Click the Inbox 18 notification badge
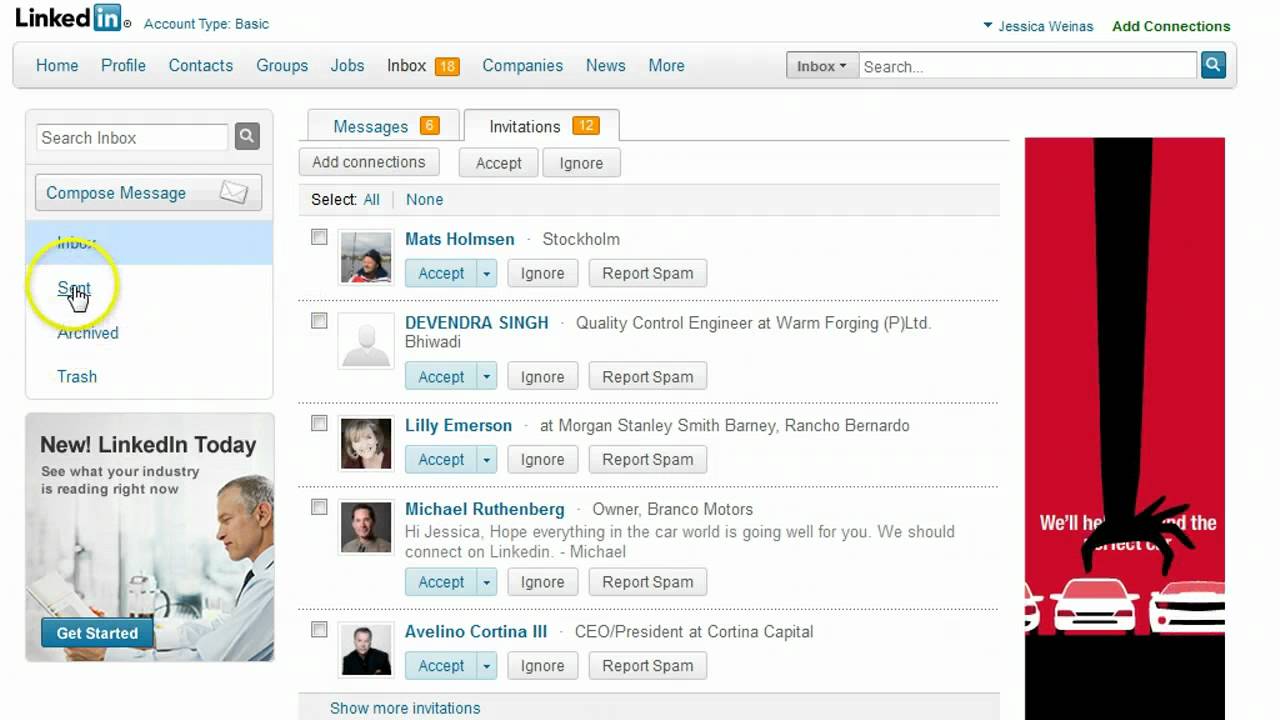 click(447, 66)
